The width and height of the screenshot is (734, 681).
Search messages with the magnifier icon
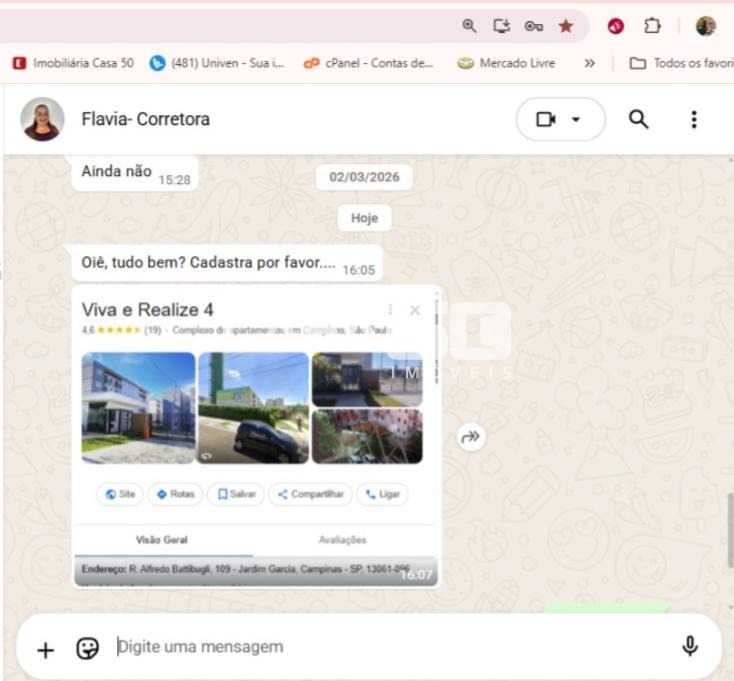click(638, 120)
